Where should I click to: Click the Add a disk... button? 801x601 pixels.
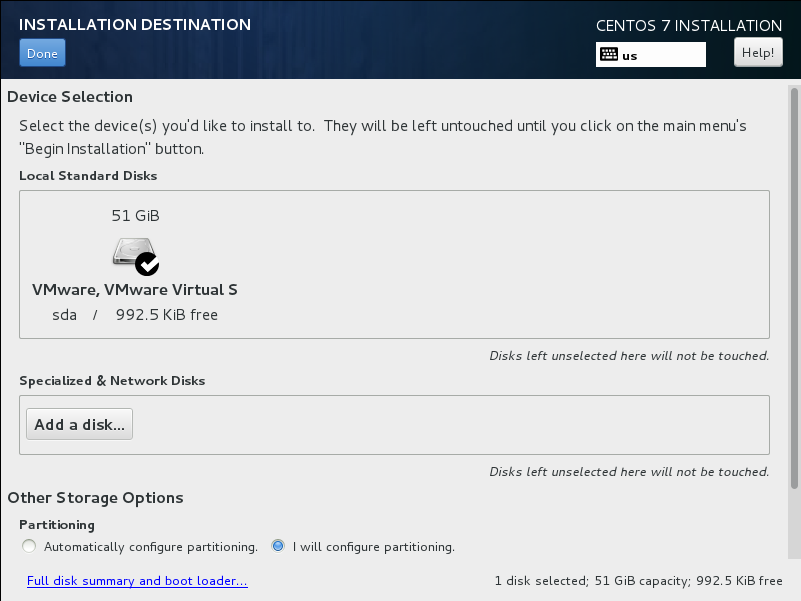79,424
